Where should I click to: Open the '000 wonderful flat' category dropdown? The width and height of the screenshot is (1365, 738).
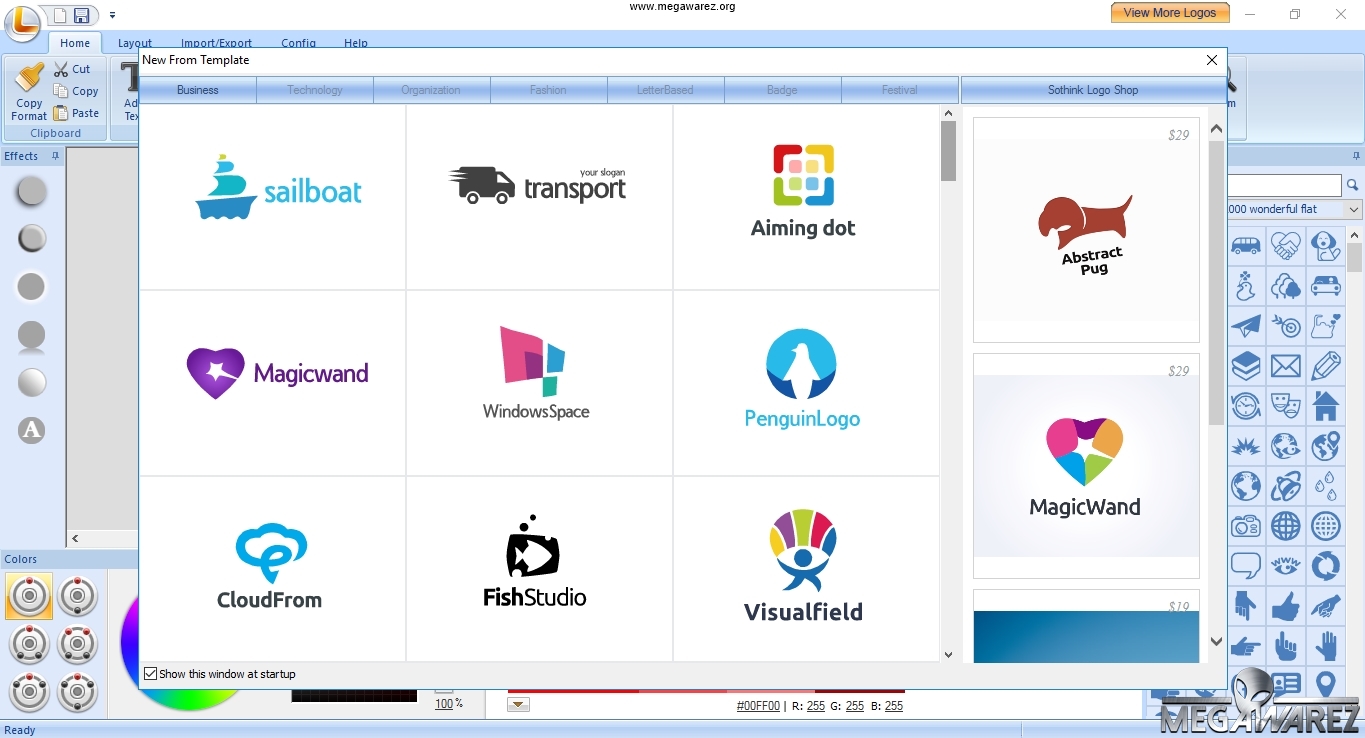(1353, 209)
